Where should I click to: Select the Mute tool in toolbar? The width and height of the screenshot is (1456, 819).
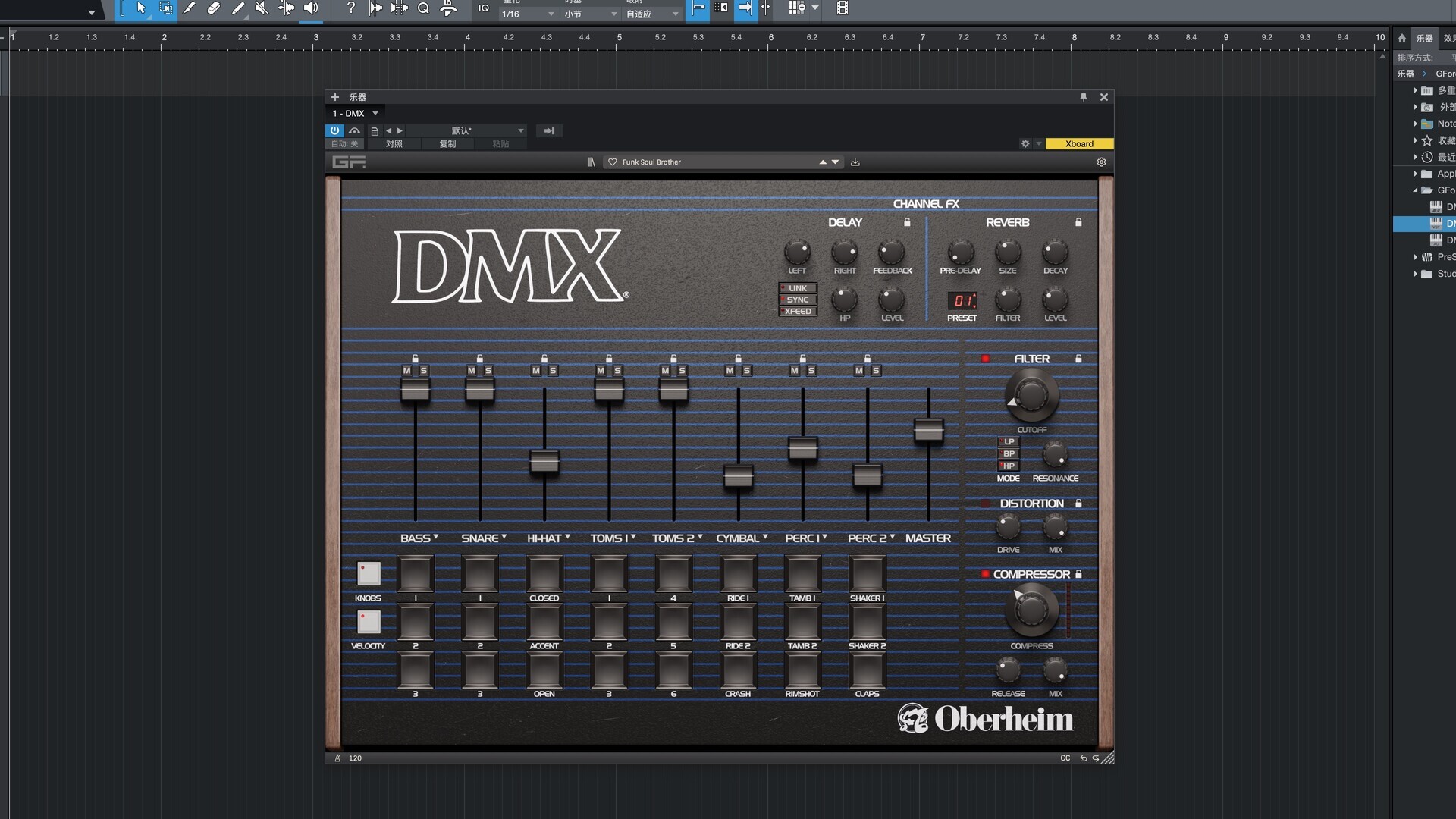262,8
